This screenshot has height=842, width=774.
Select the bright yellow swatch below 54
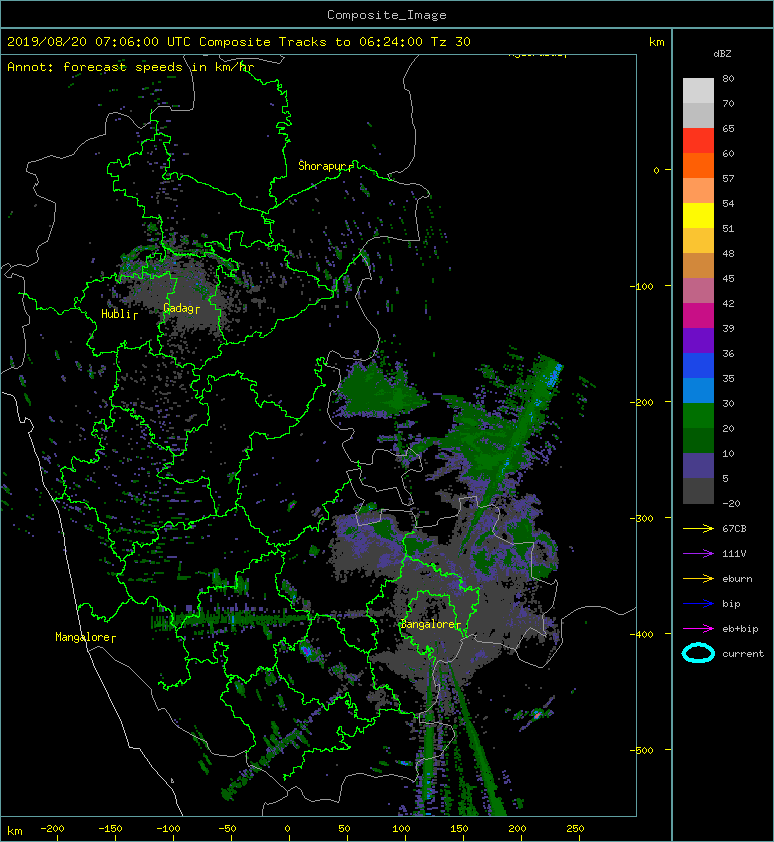[x=698, y=215]
